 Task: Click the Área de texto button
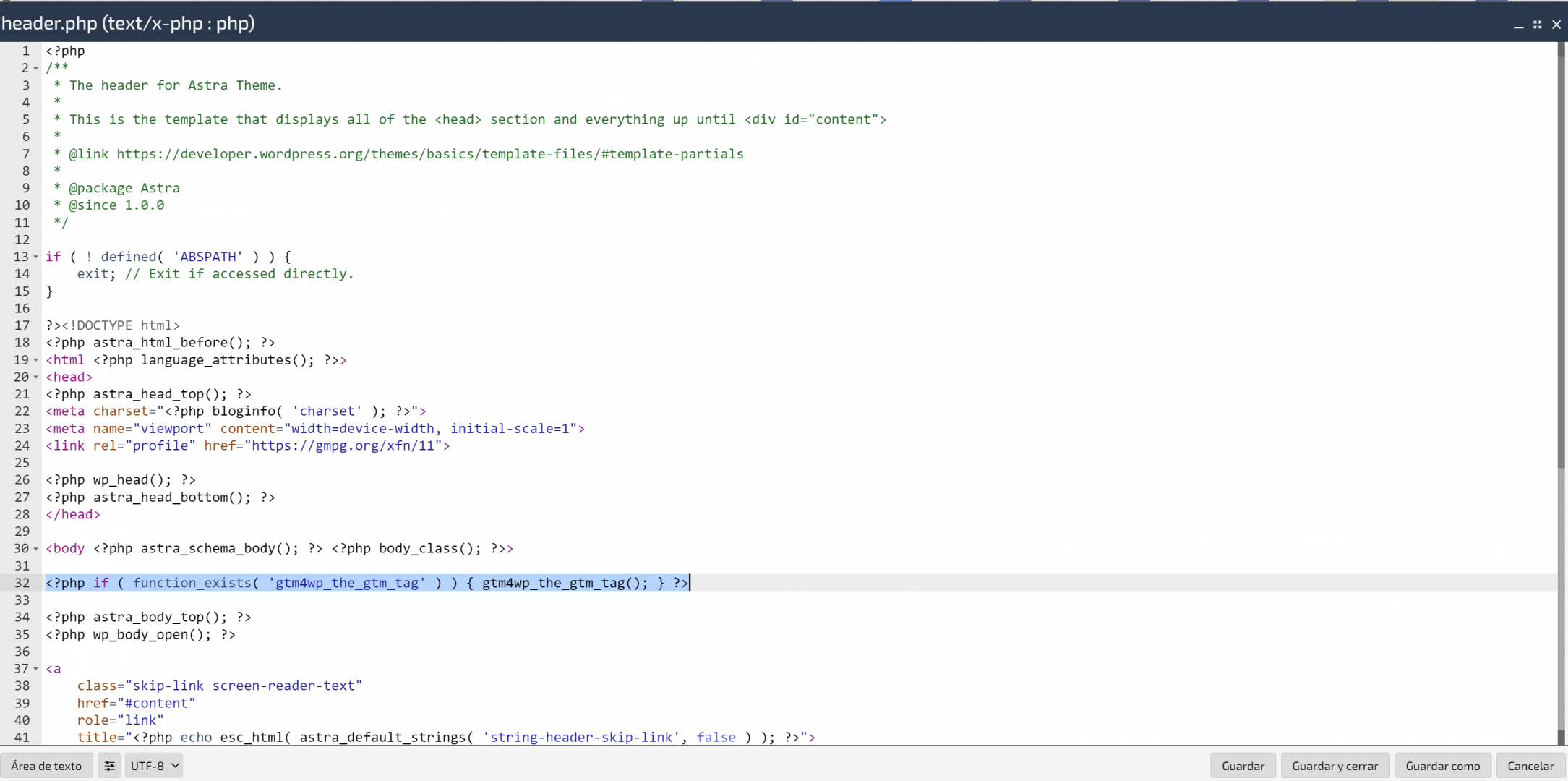pyautogui.click(x=46, y=766)
